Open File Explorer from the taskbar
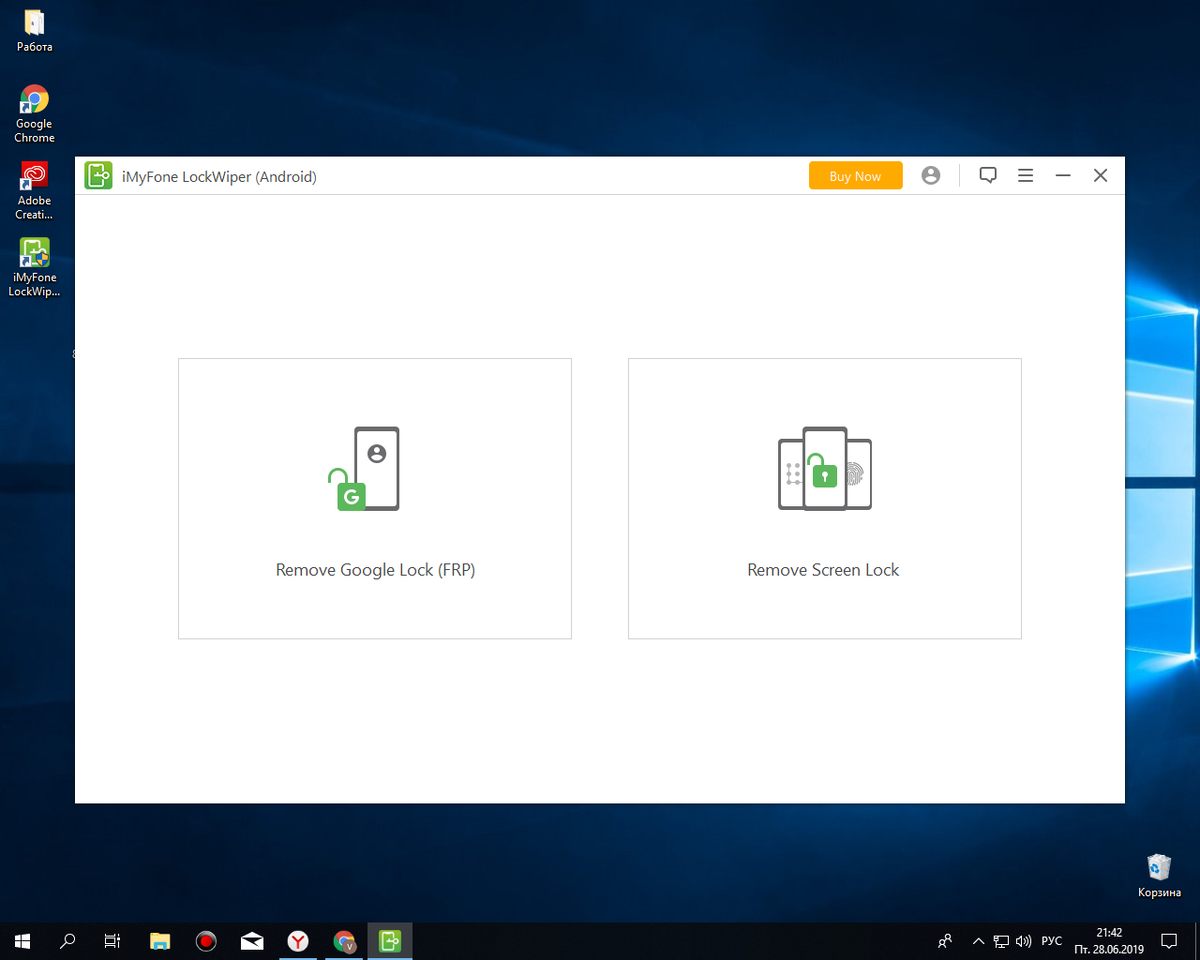 click(x=160, y=941)
